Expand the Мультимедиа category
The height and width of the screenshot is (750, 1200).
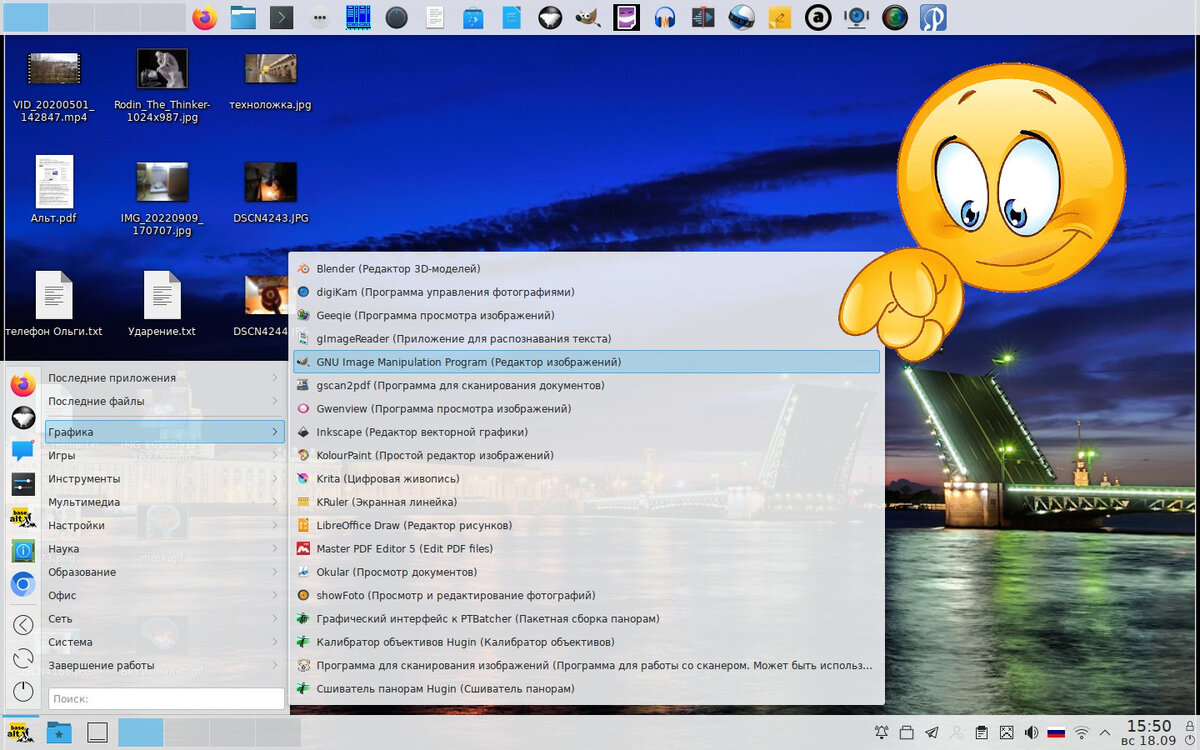click(165, 502)
